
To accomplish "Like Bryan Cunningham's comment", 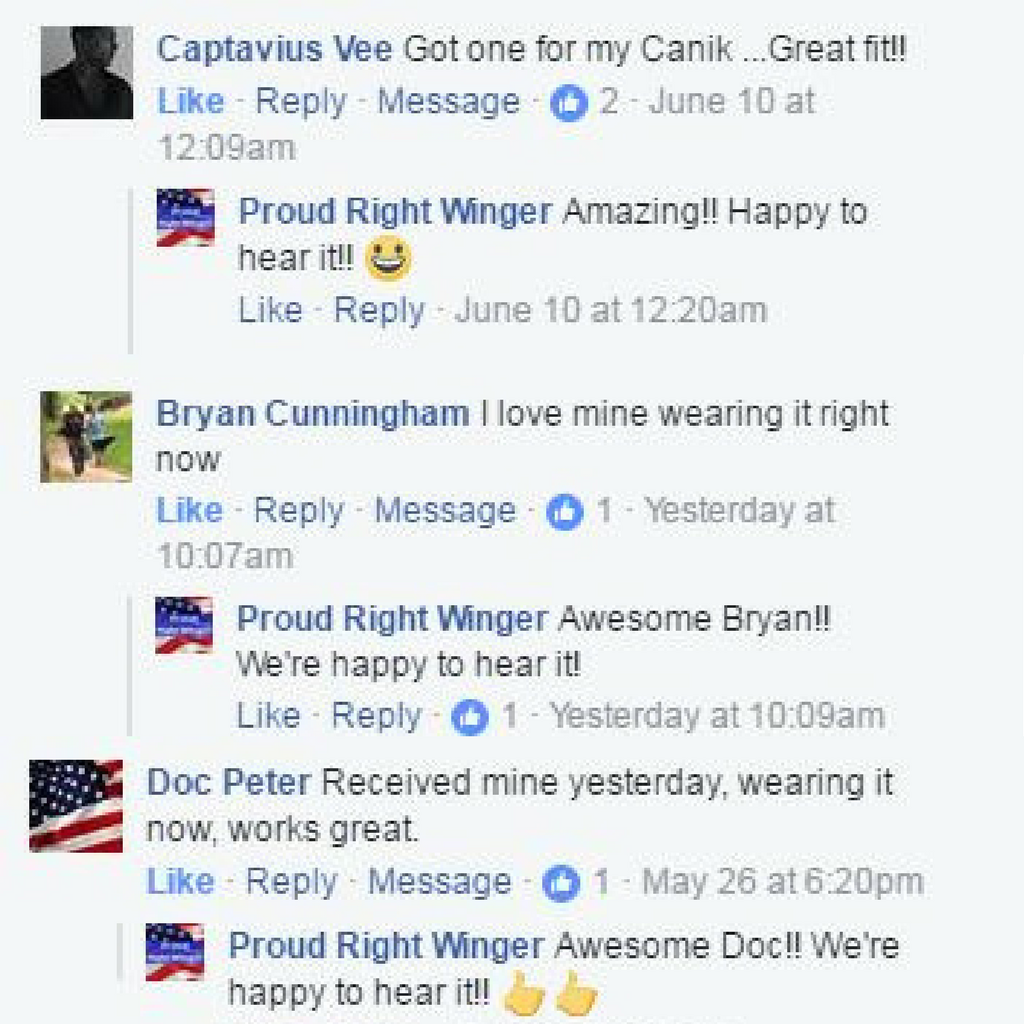I will (x=189, y=510).
